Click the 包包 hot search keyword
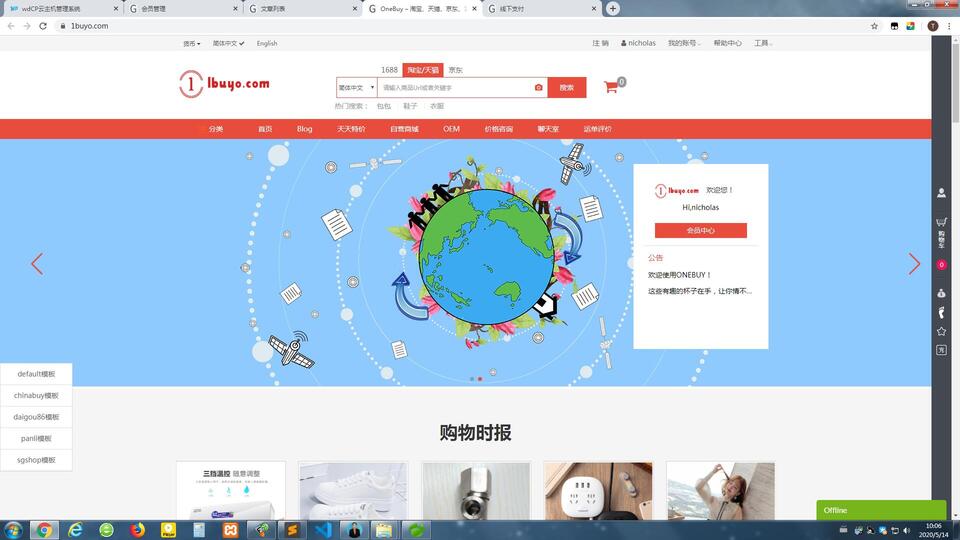960x540 pixels. pyautogui.click(x=384, y=107)
